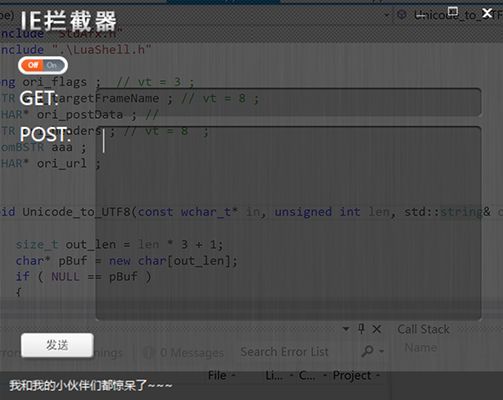Open the Unicode_to_UTF8 function dropdown

[387, 15]
